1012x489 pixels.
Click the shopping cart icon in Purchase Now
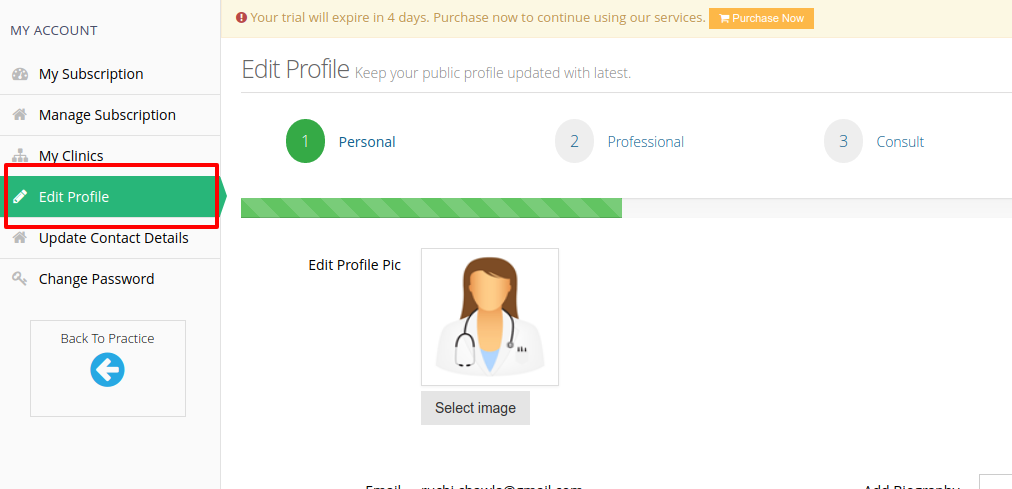pos(724,18)
